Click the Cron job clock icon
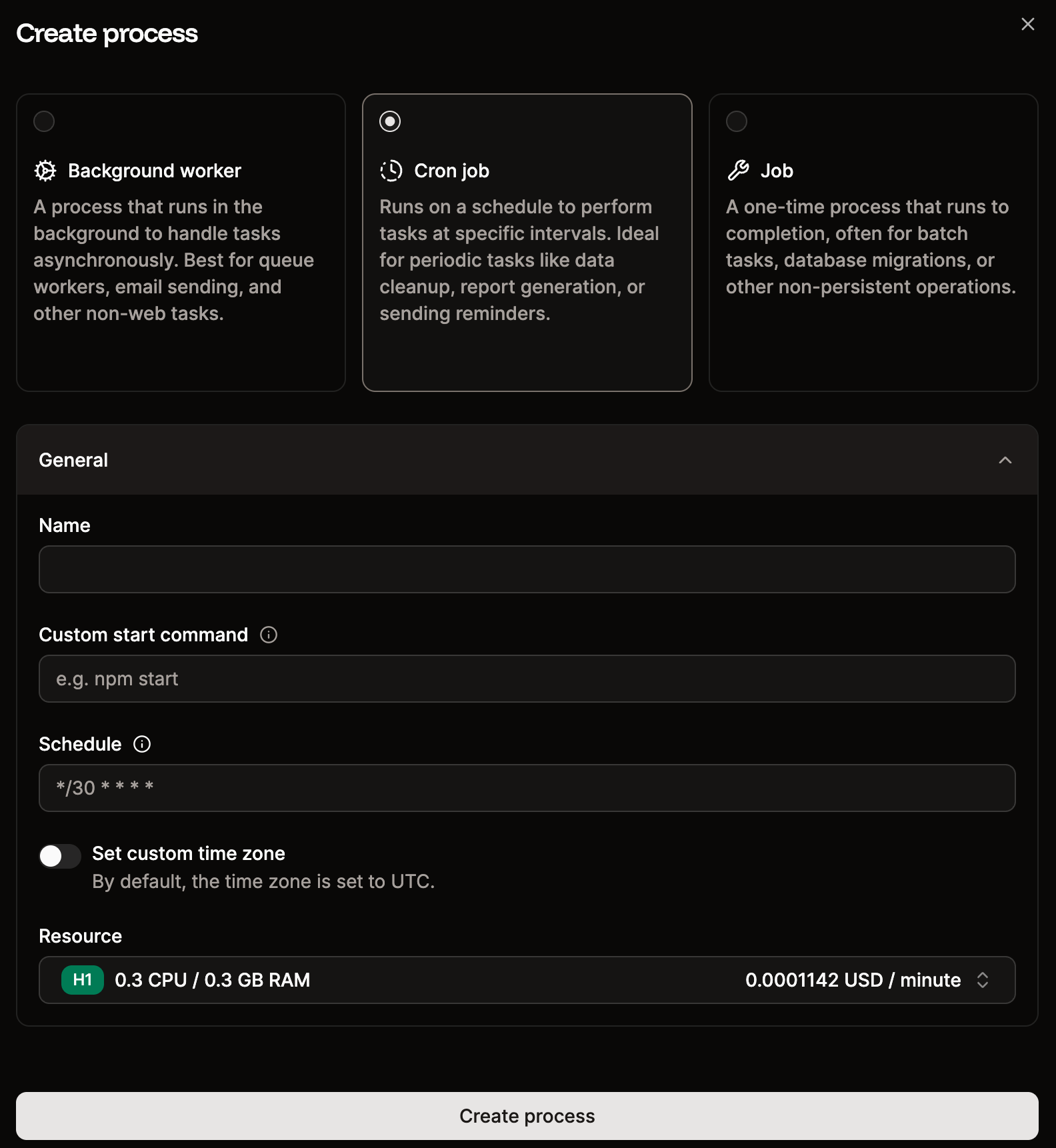The height and width of the screenshot is (1148, 1056). coord(391,171)
